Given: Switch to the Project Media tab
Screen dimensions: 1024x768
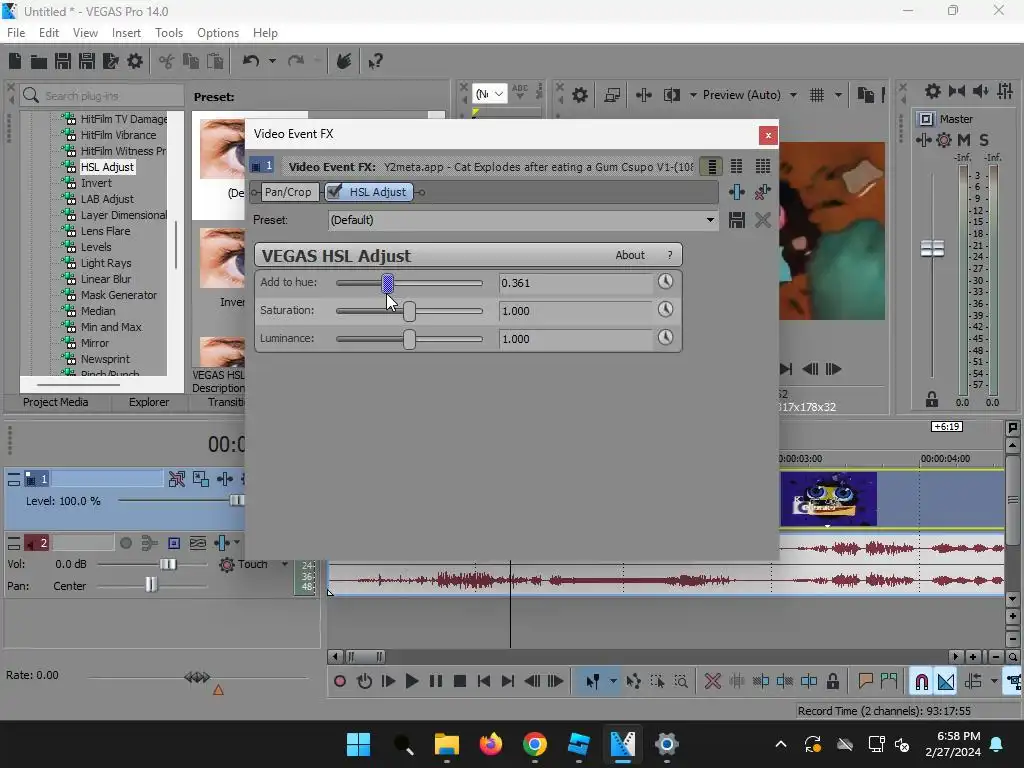Looking at the screenshot, I should coord(56,402).
